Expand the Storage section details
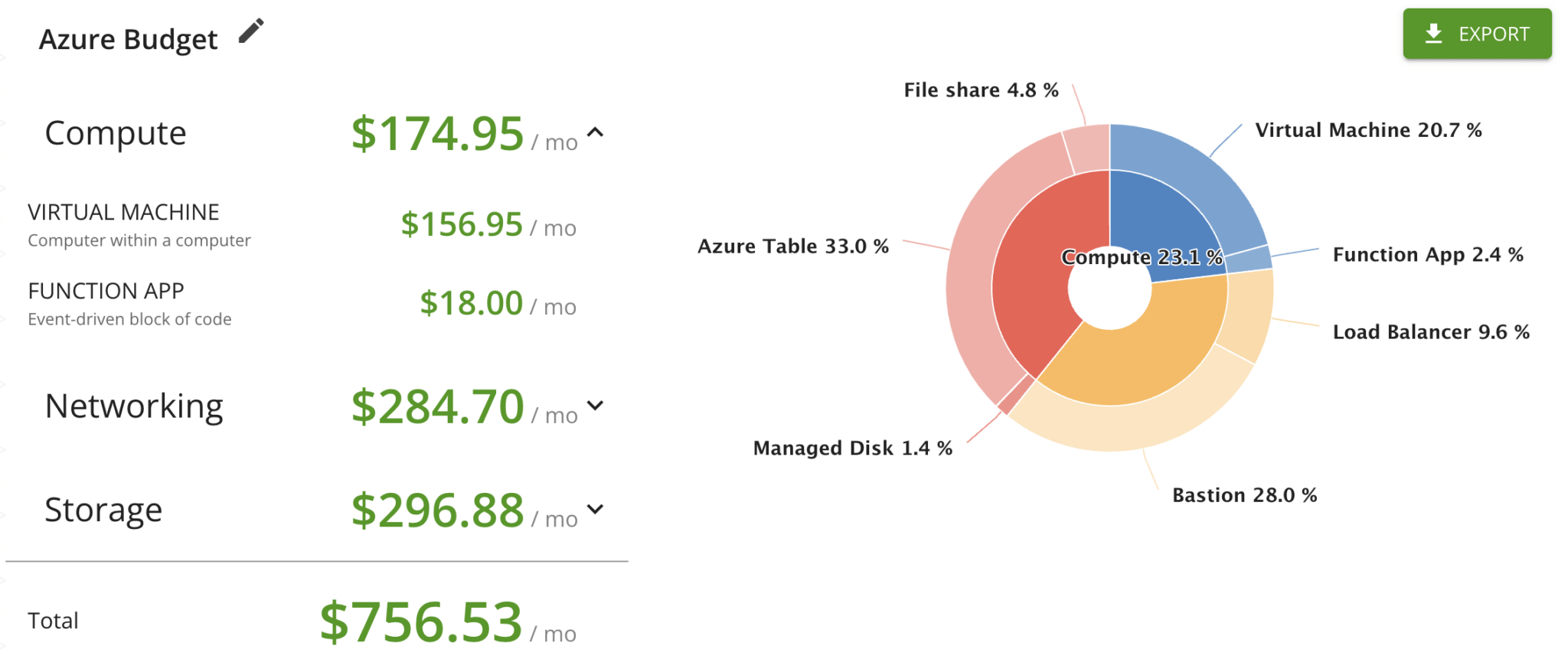1568x672 pixels. (x=594, y=509)
